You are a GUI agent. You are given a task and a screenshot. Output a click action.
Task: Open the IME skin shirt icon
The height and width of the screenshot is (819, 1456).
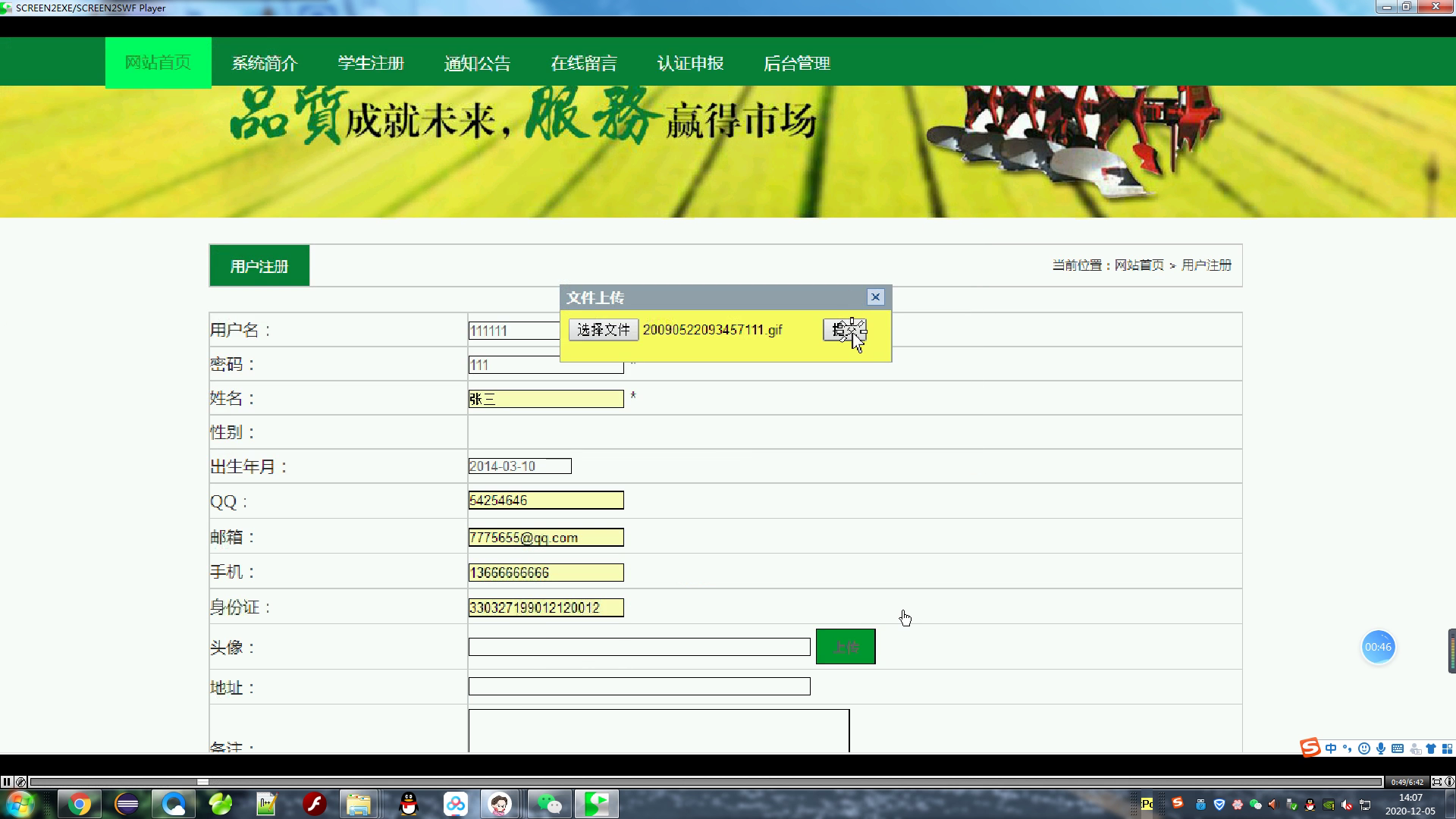[x=1431, y=748]
